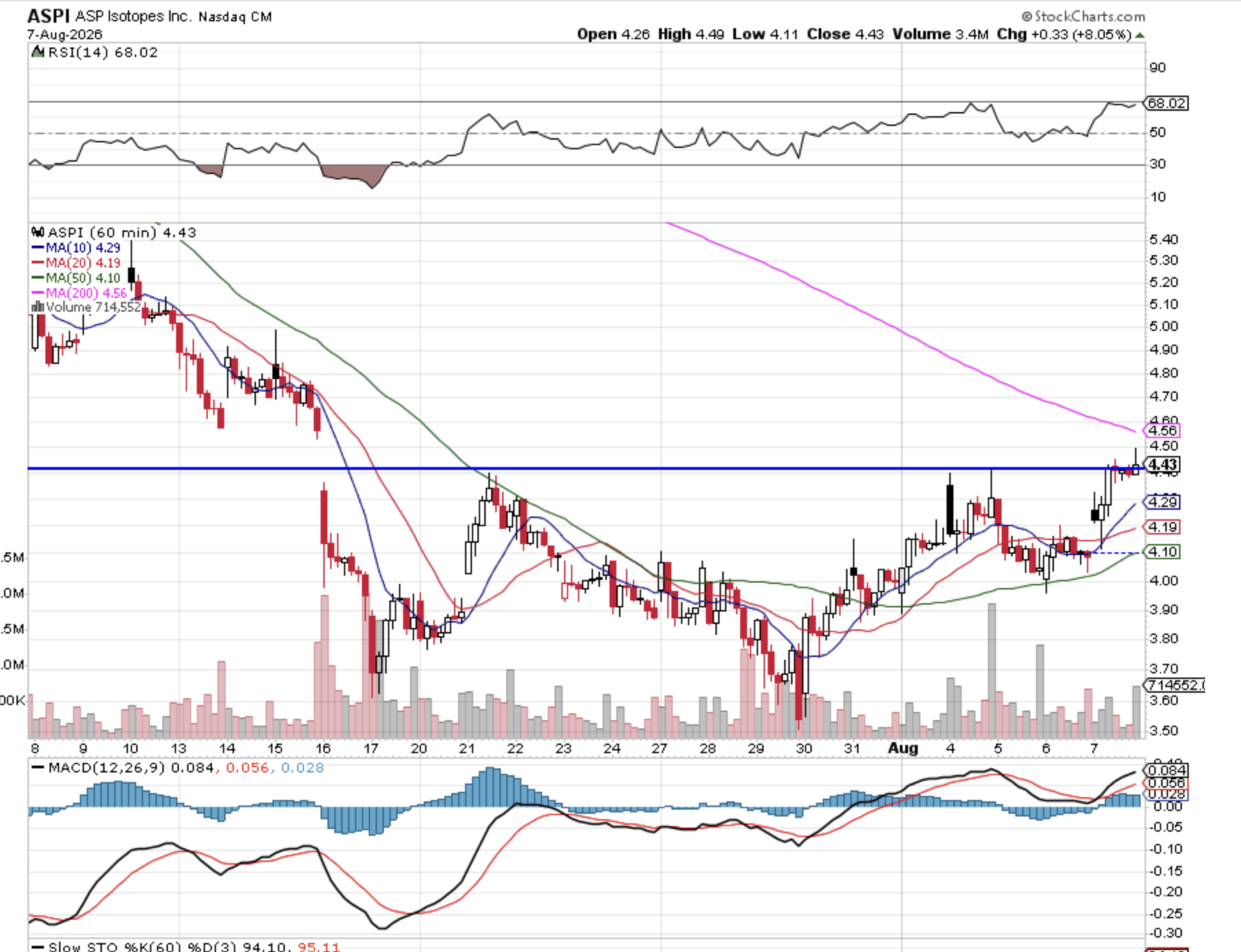Select the MA(50) 4.10 legend entry

pyautogui.click(x=76, y=278)
